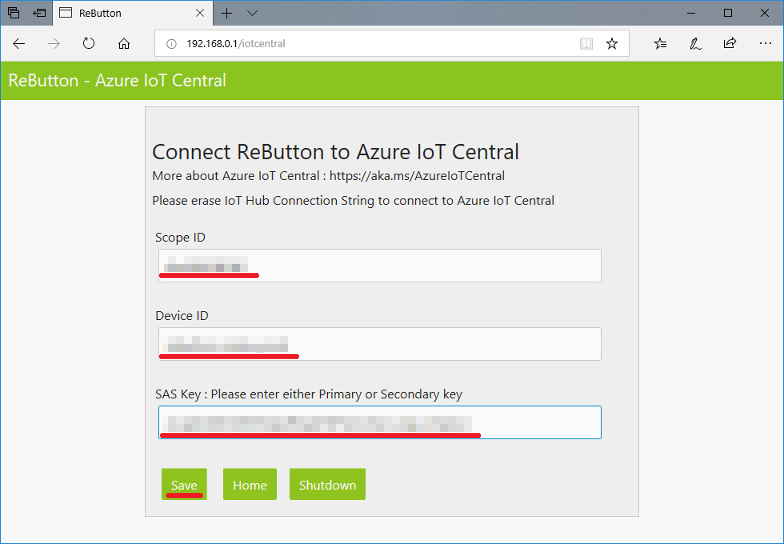Go to the browser Home icon
Screen dimensions: 784x544
coord(124,44)
